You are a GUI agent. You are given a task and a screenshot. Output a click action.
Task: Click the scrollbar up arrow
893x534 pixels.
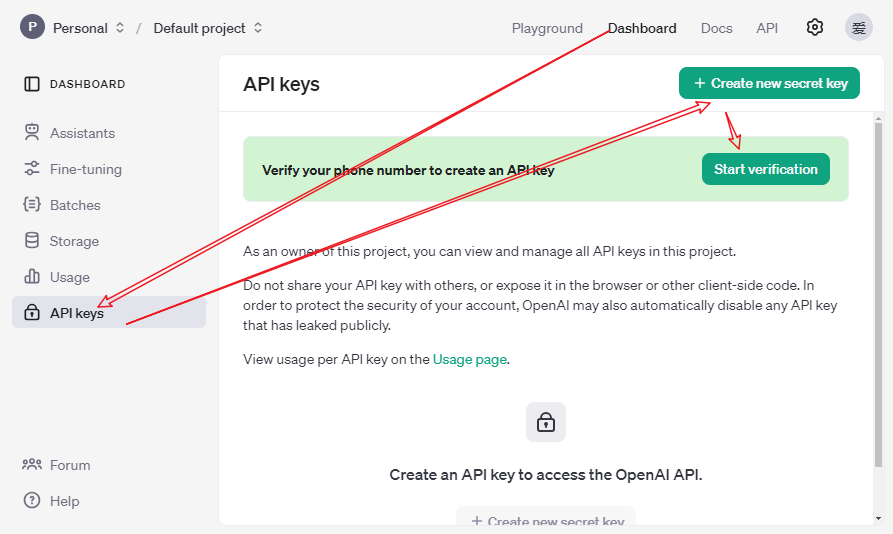point(878,118)
